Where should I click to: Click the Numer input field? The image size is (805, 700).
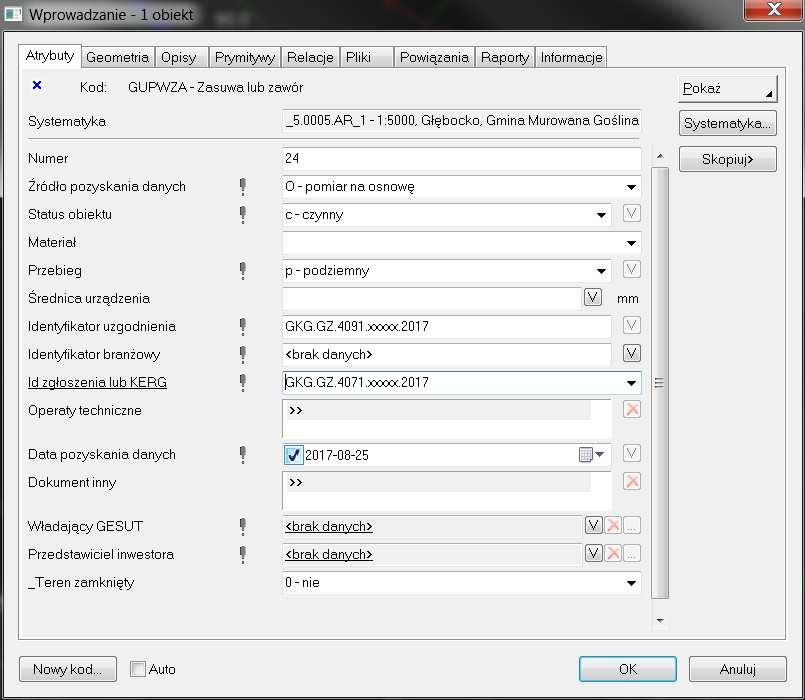coord(462,158)
